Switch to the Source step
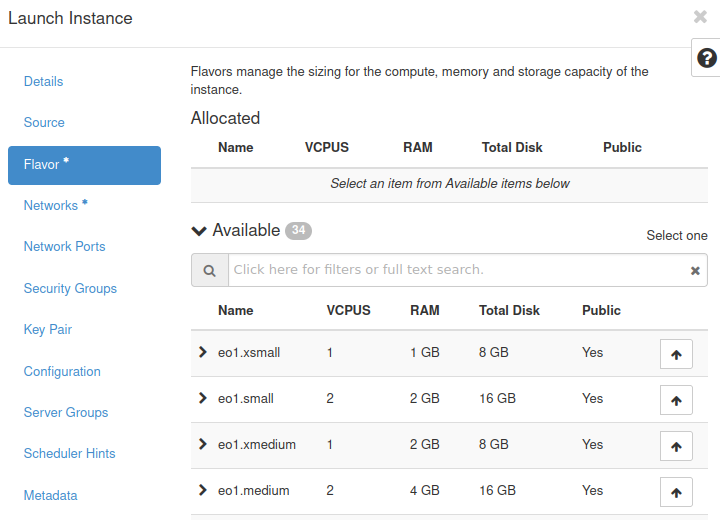This screenshot has width=720, height=520. coord(44,122)
